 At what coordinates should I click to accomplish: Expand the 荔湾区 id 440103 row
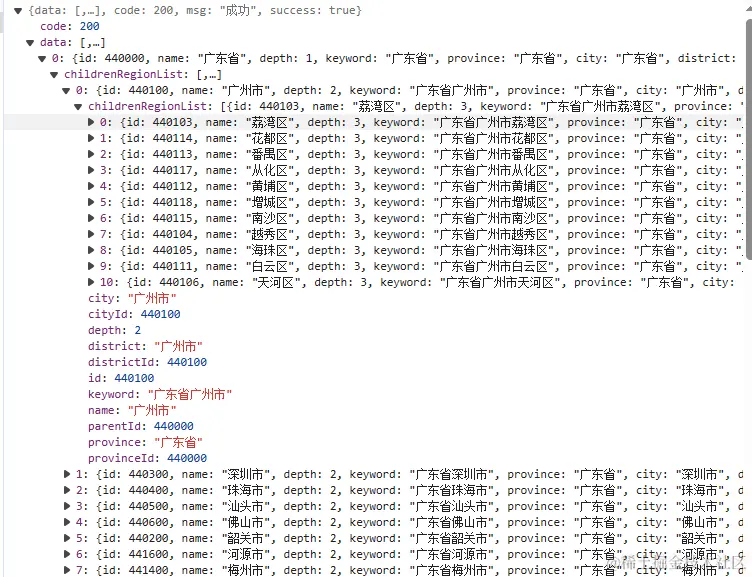point(91,122)
